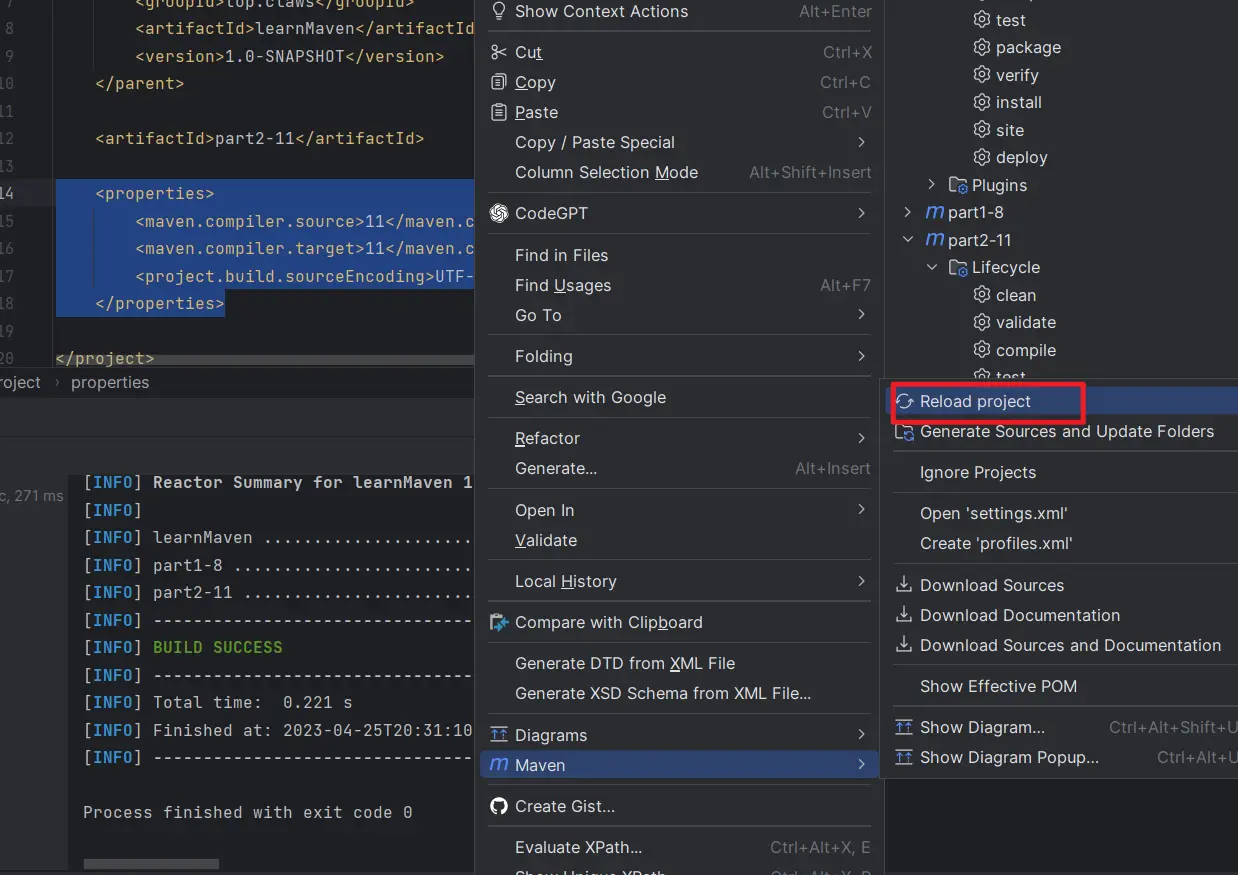
Task: Click the 'Process finished with exit code 0' line
Action: 247,812
